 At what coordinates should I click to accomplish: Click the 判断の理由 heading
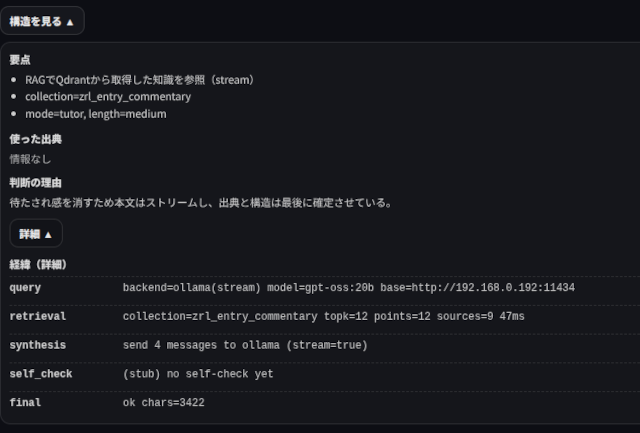point(36,182)
